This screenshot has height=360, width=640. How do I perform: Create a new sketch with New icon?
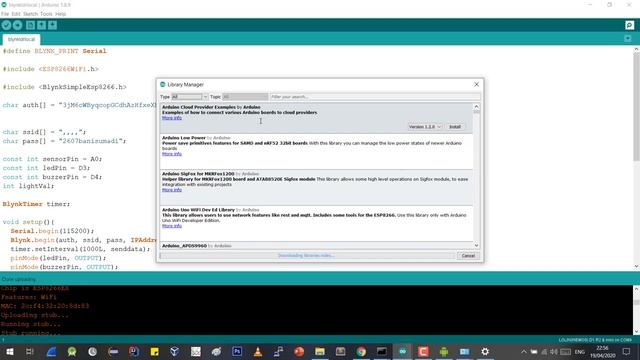(30, 25)
